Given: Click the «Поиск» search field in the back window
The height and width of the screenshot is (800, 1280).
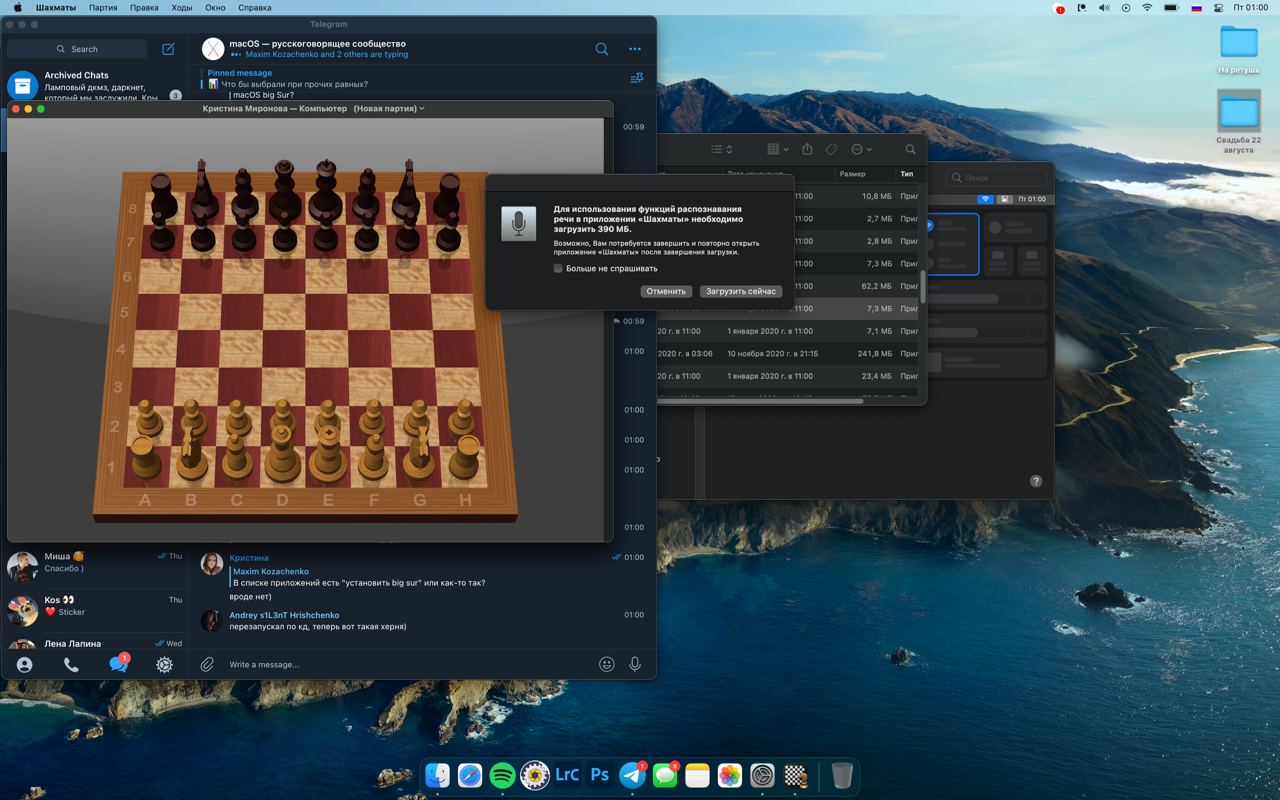Looking at the screenshot, I should tap(996, 177).
